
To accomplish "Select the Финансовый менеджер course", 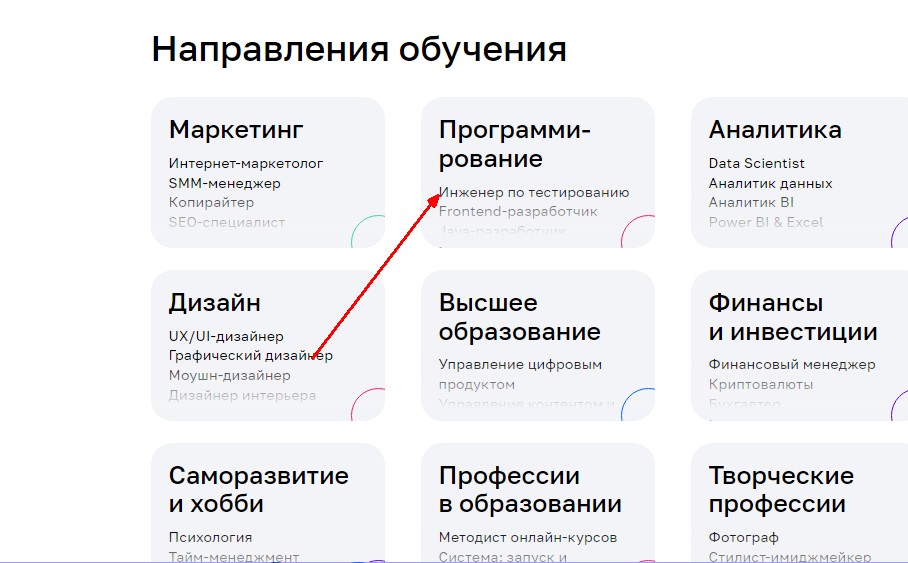I will pos(792,365).
